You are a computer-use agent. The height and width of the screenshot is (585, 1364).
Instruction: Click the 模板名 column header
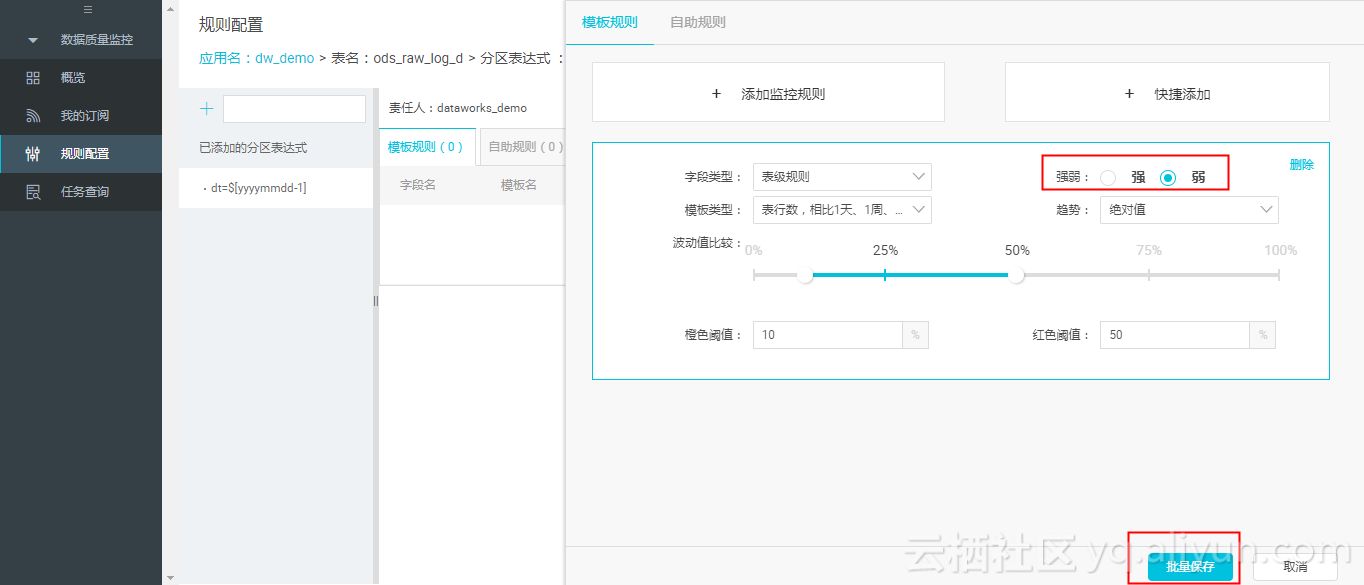[x=519, y=185]
